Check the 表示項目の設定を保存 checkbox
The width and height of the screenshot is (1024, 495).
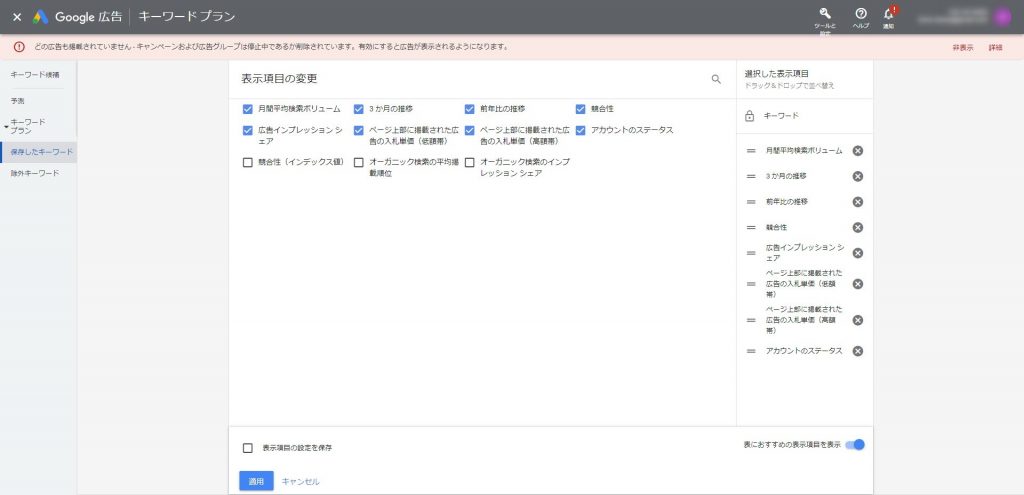tap(248, 448)
